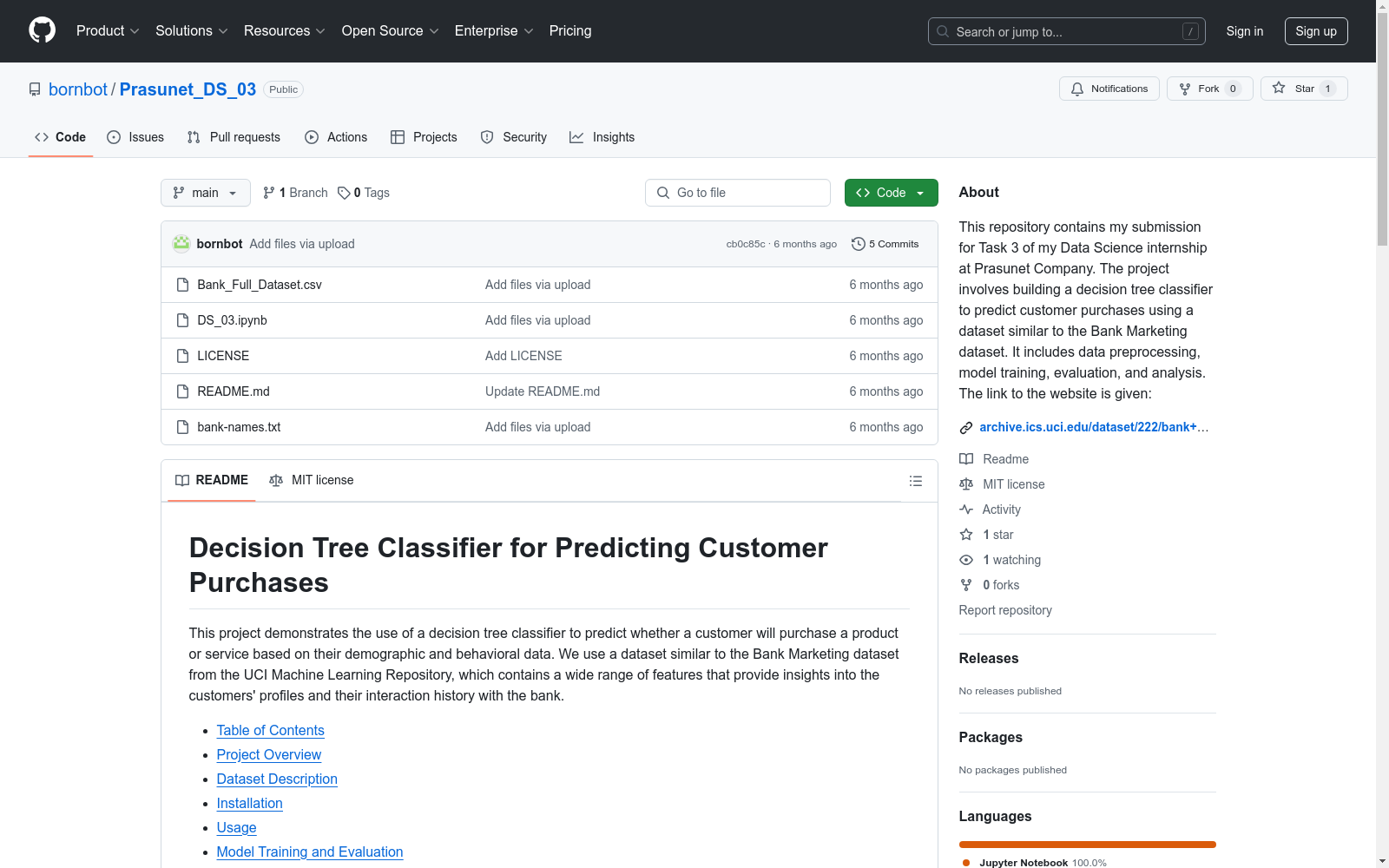1389x868 pixels.
Task: View the 0 Tags list
Action: click(x=364, y=193)
